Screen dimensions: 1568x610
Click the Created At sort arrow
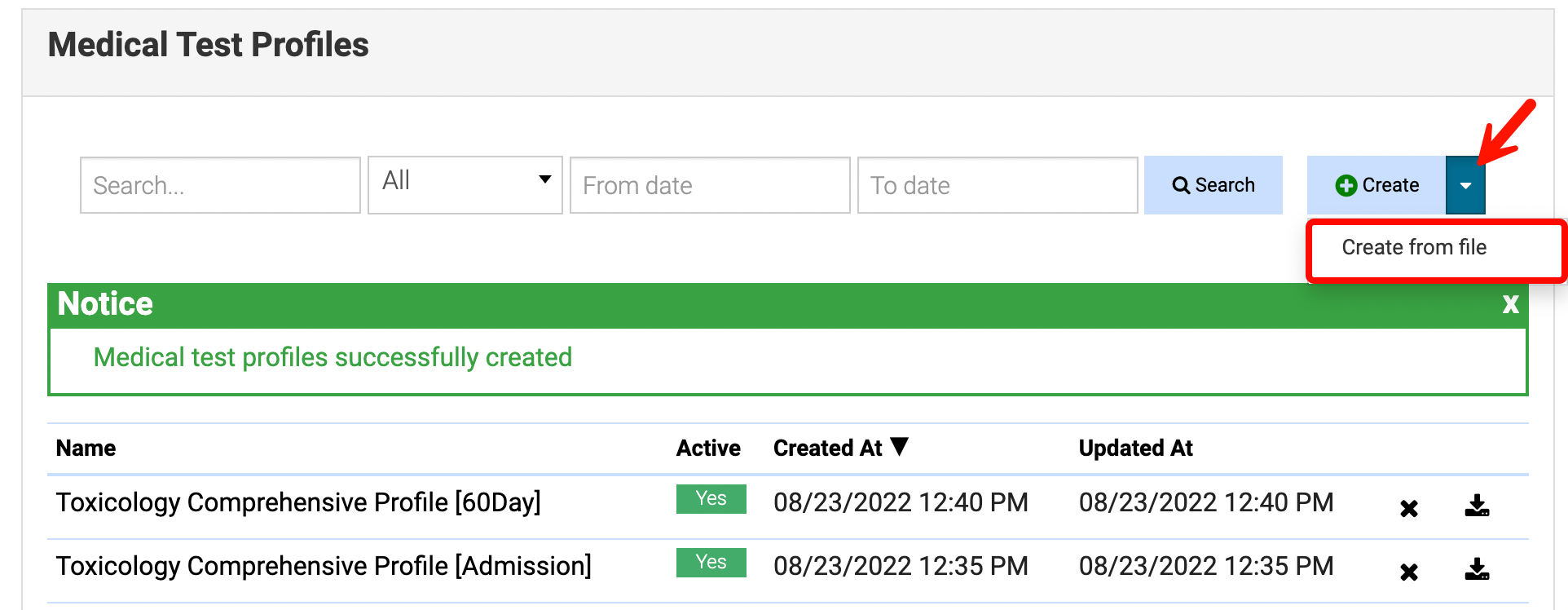[x=899, y=446]
